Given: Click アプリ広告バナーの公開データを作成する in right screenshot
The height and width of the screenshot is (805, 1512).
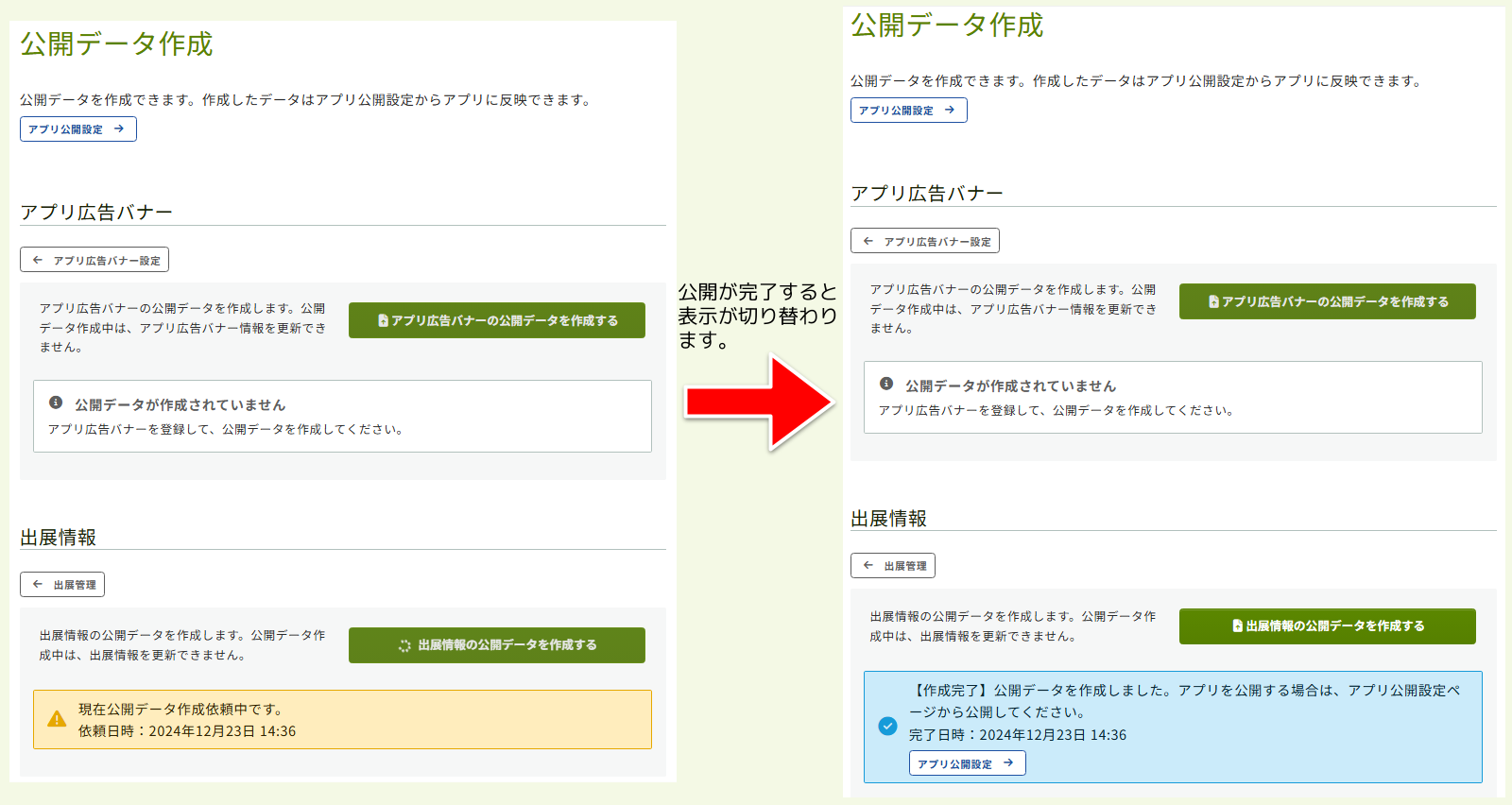Looking at the screenshot, I should 1328,301.
